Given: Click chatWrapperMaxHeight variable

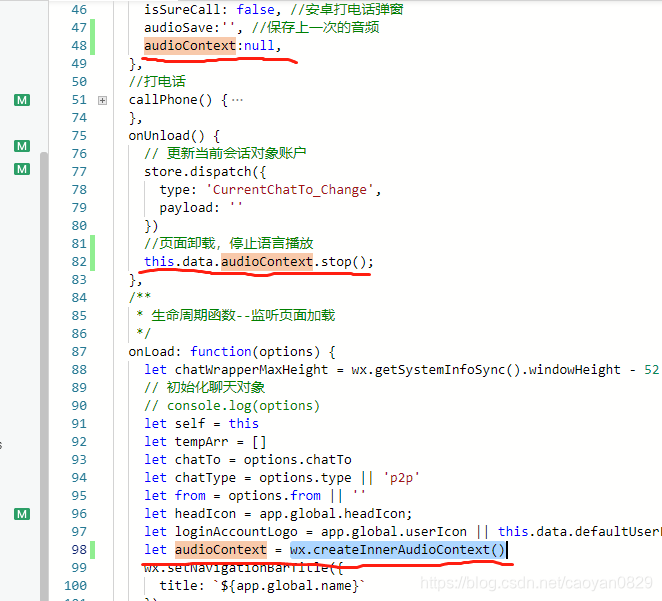Looking at the screenshot, I should point(251,370).
